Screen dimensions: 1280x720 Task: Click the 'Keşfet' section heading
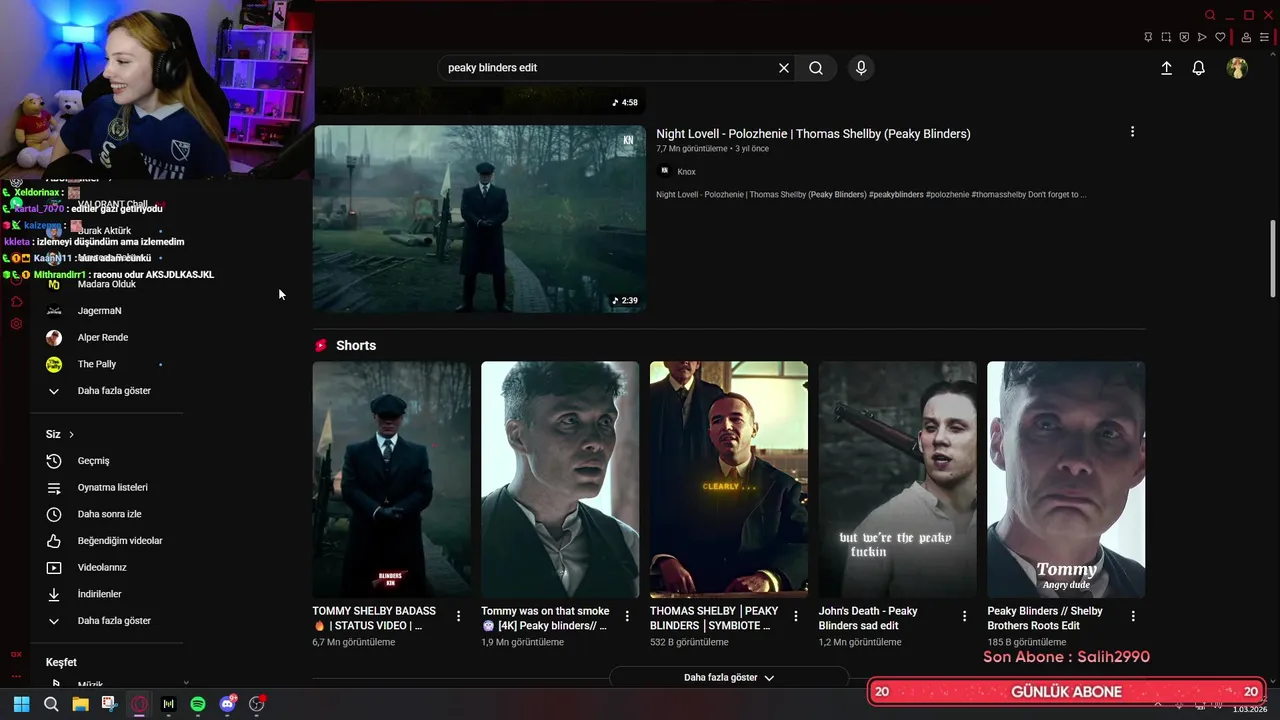61,662
